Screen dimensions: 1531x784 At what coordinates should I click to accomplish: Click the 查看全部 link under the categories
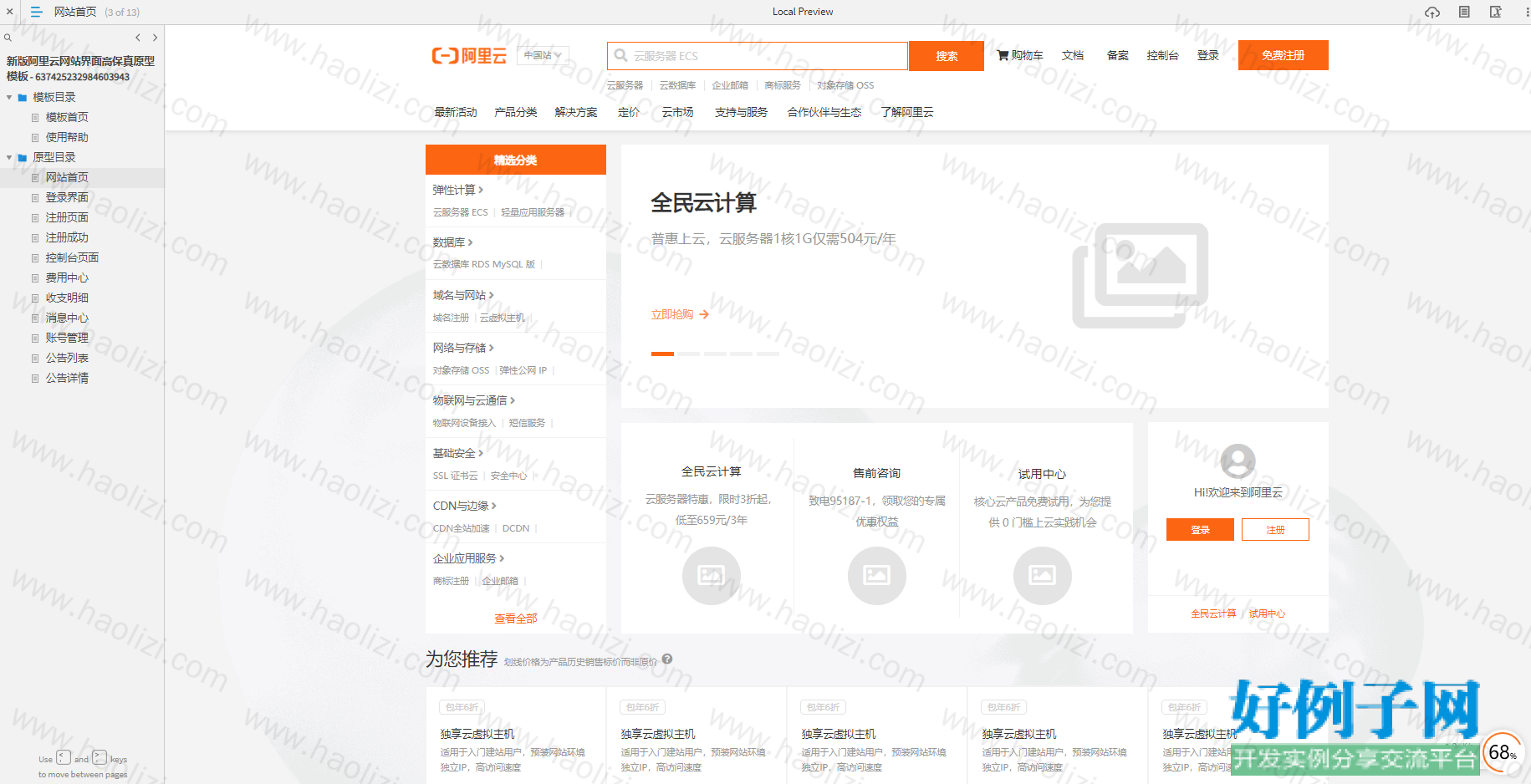click(x=516, y=619)
